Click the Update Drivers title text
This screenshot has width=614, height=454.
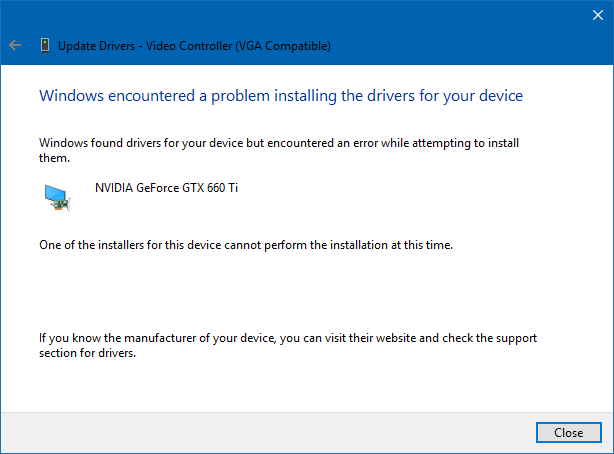point(194,46)
